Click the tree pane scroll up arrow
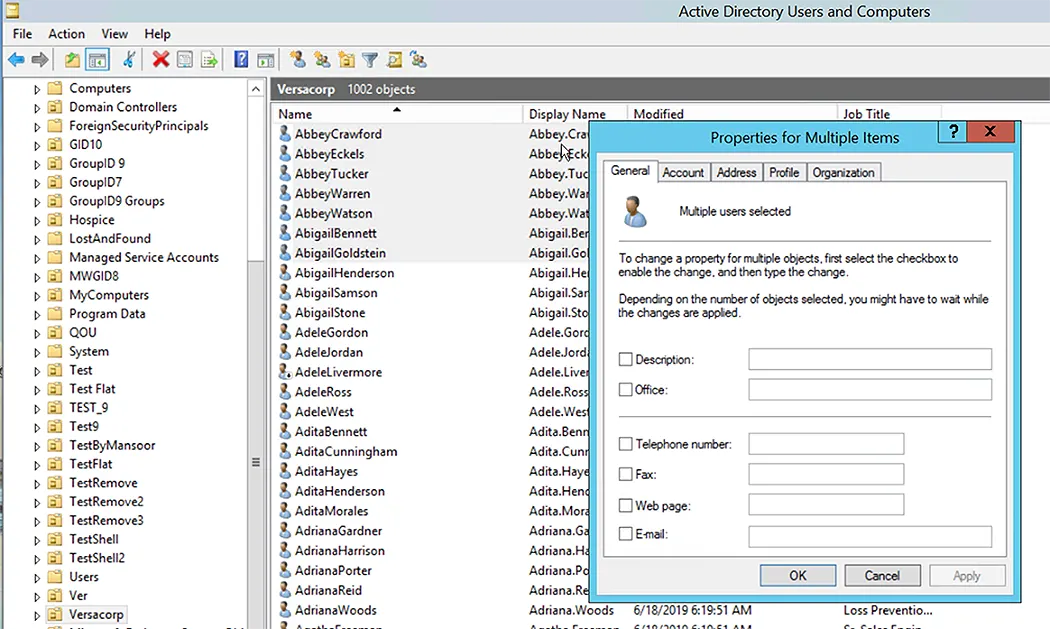Viewport: 1050px width, 629px height. [256, 88]
